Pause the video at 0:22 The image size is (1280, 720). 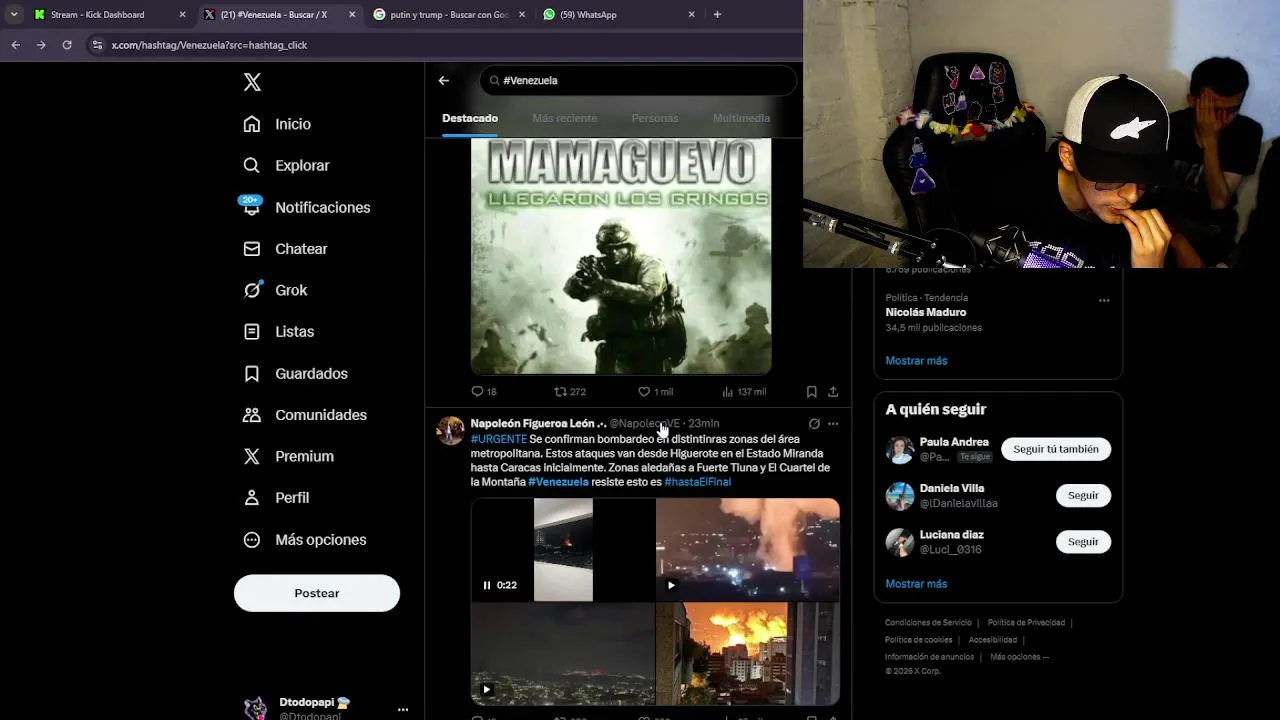487,585
